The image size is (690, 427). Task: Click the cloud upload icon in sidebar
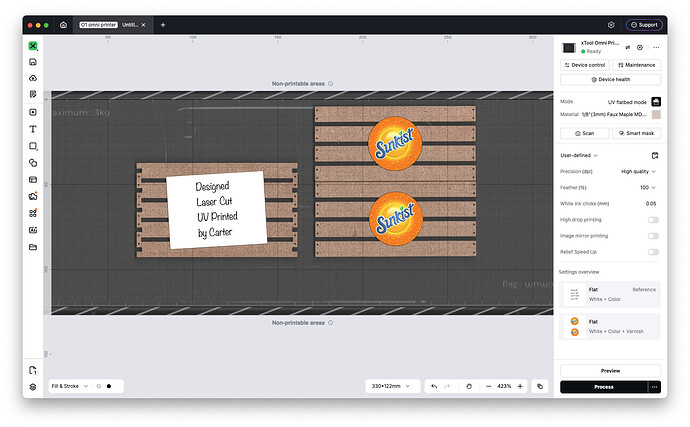click(x=33, y=78)
